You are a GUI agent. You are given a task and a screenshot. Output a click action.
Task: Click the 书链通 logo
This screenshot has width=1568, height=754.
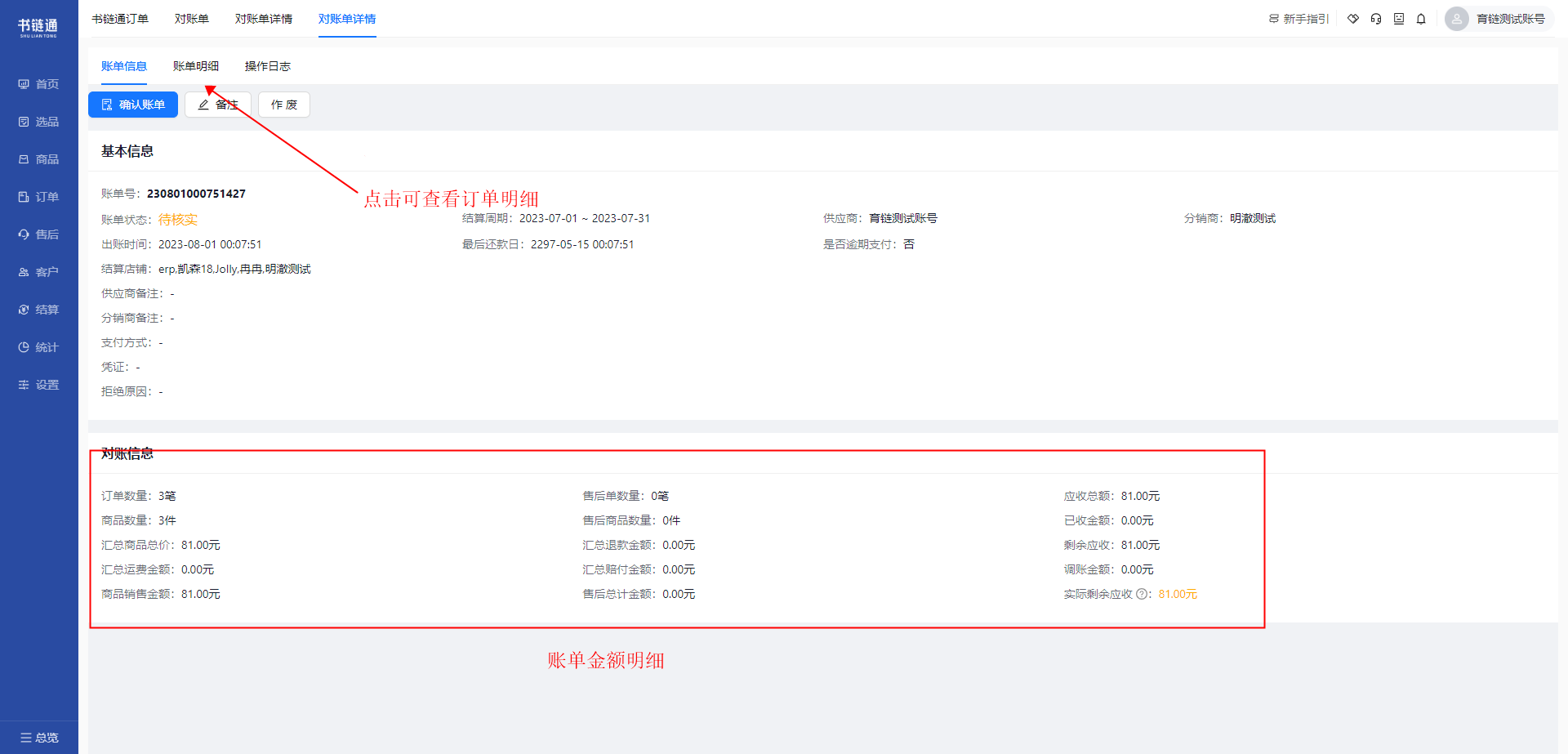38,28
